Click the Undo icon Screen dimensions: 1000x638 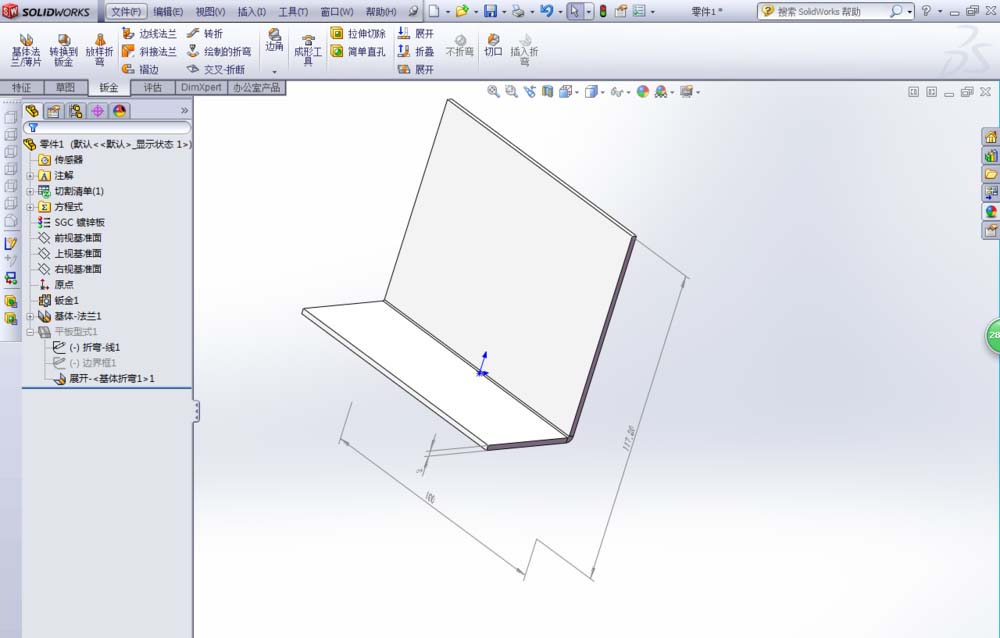tap(546, 11)
